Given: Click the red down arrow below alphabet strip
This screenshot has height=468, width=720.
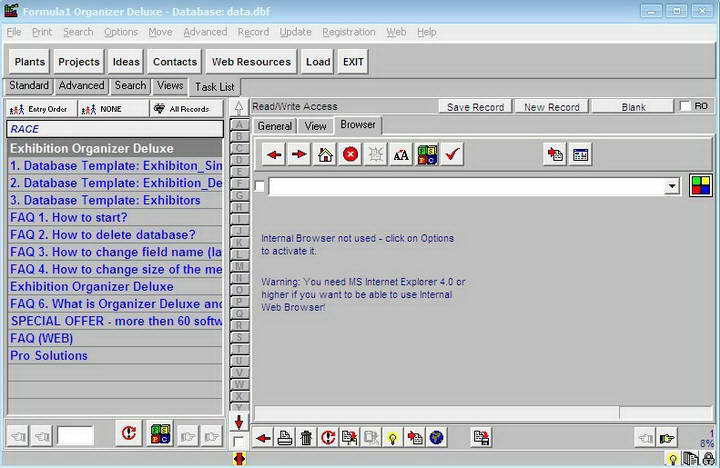Looking at the screenshot, I should (x=239, y=421).
